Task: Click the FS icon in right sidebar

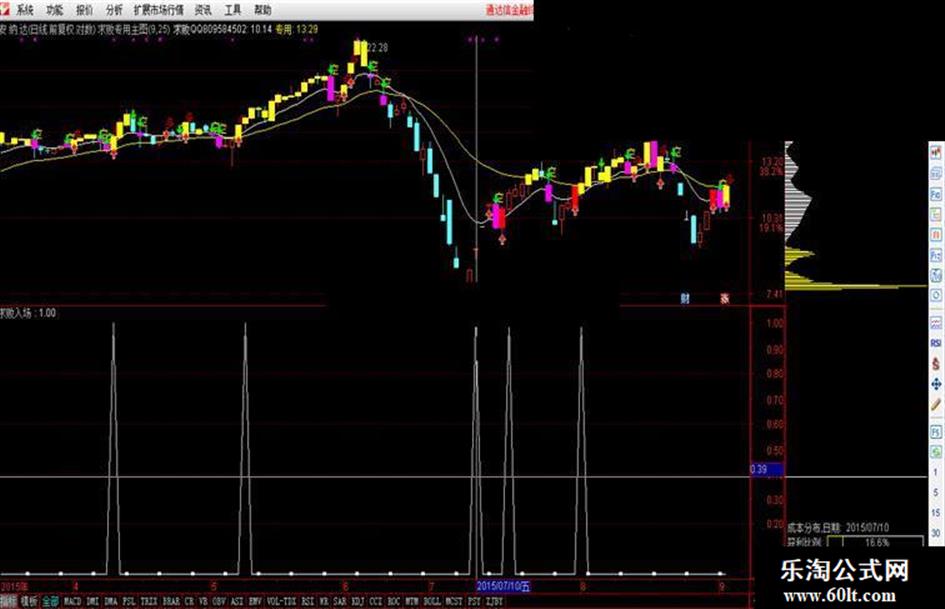Action: [936, 432]
